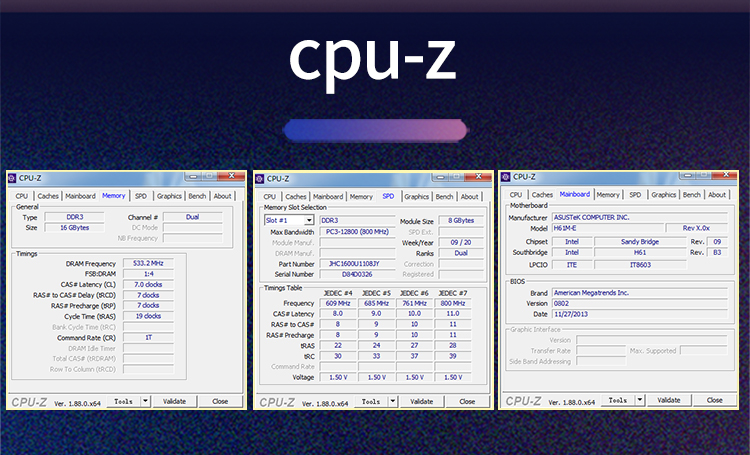
Task: Click the Module Size field 8 GBytes
Action: tap(461, 221)
